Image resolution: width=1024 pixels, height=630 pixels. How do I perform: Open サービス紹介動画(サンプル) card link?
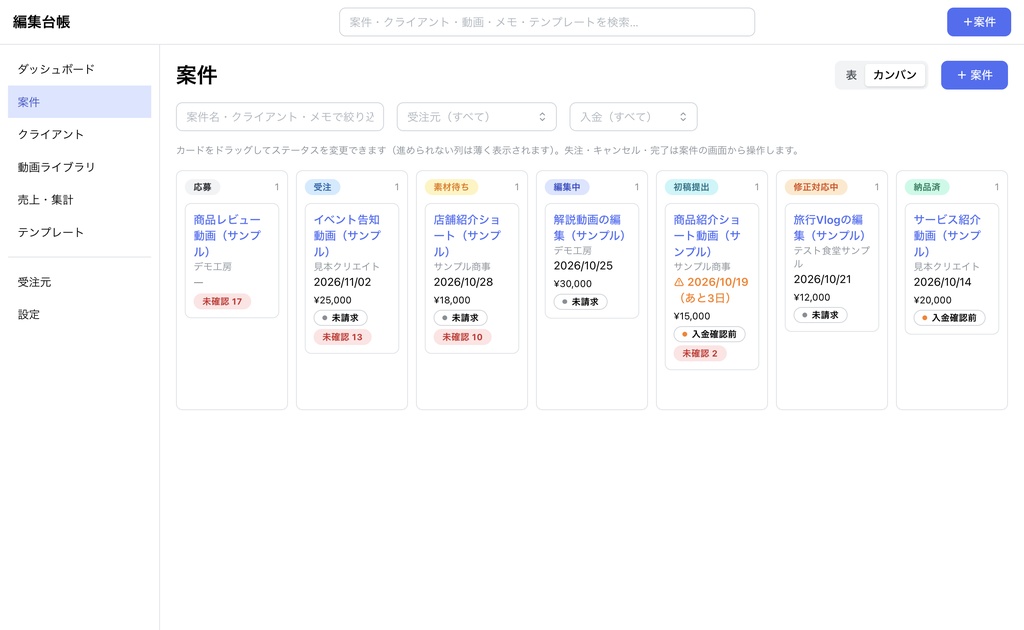(x=947, y=235)
